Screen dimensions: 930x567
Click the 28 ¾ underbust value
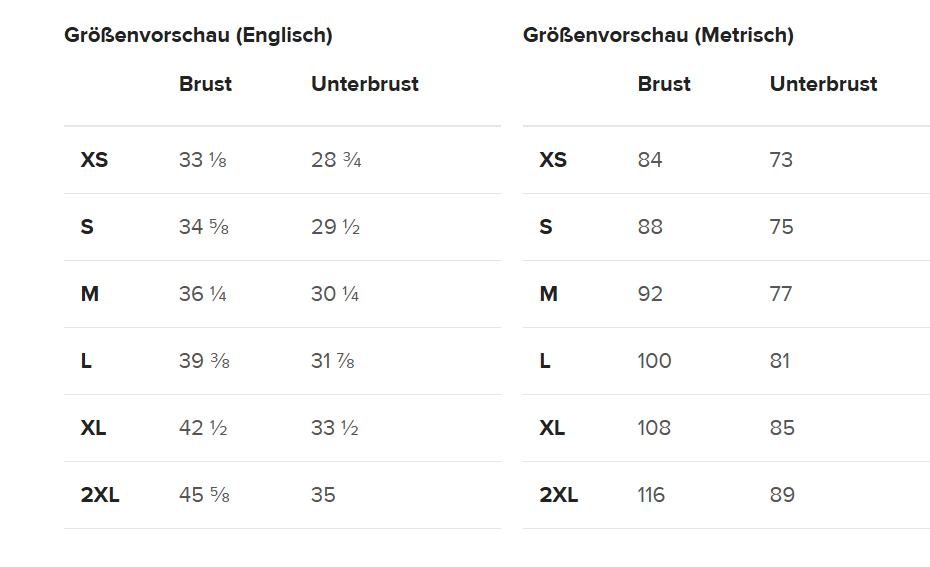[336, 160]
